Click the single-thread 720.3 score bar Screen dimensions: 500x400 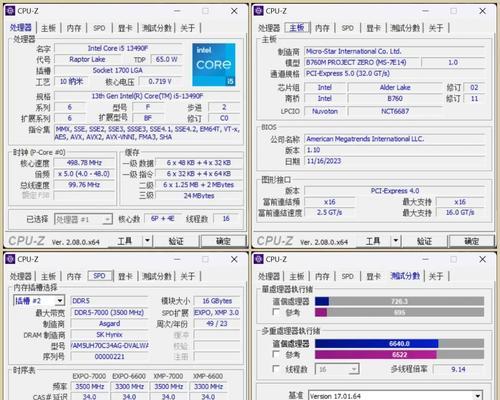[399, 301]
